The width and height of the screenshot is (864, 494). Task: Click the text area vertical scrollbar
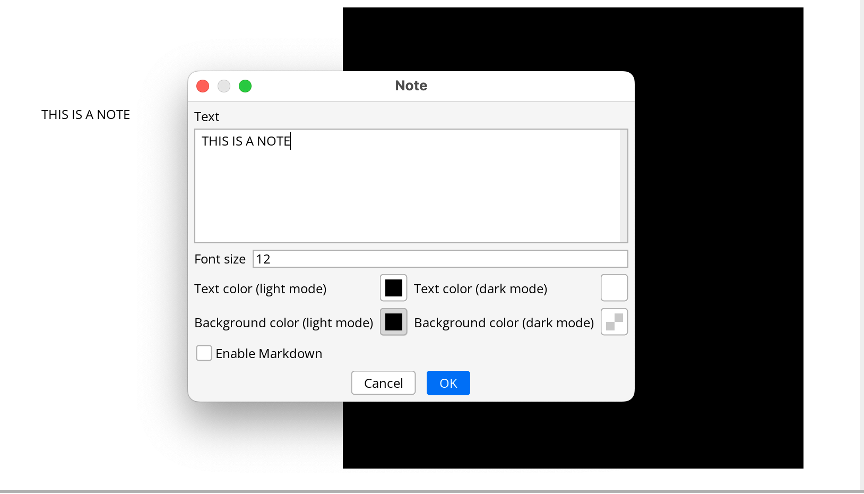click(x=624, y=186)
